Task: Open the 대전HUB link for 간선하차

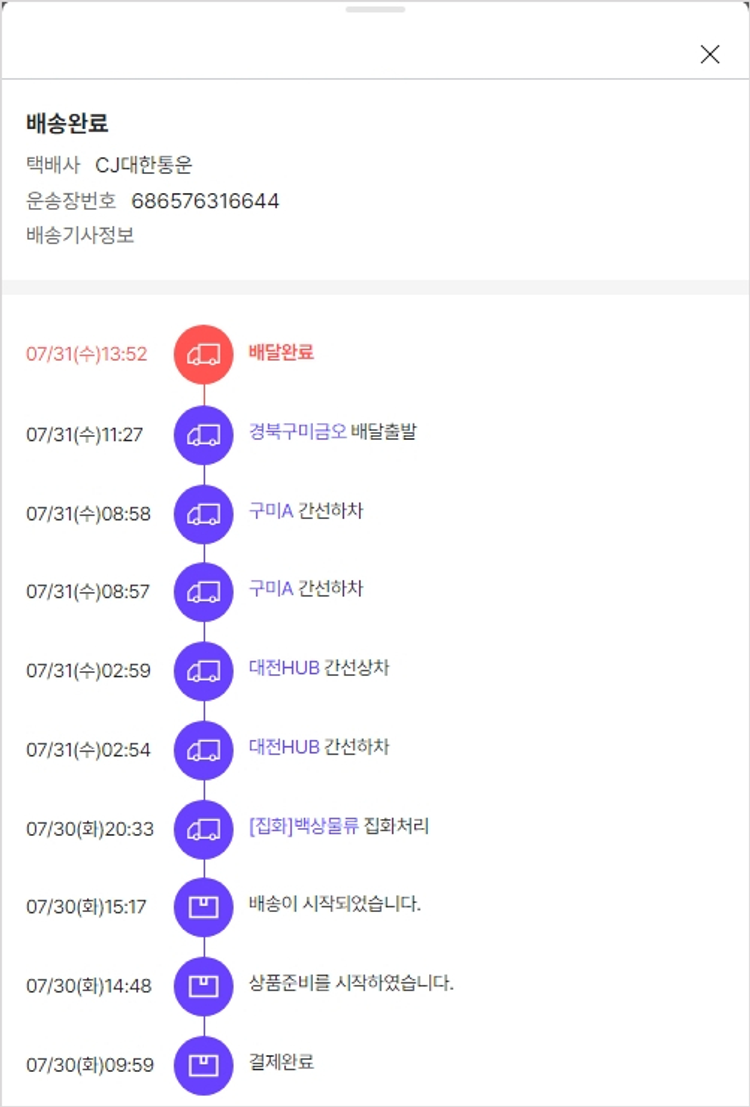Action: coord(284,747)
